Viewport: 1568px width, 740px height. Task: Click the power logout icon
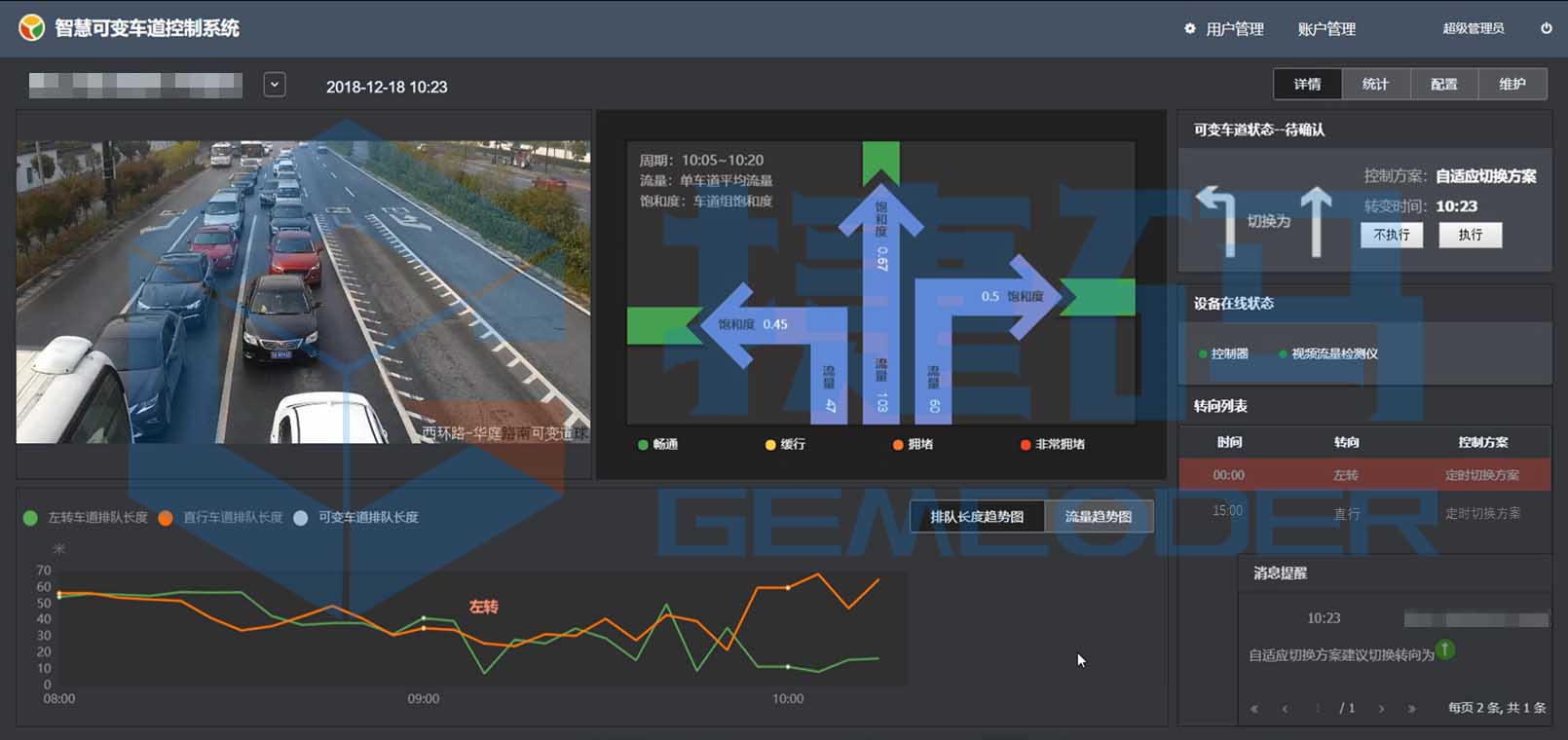coord(1547,28)
